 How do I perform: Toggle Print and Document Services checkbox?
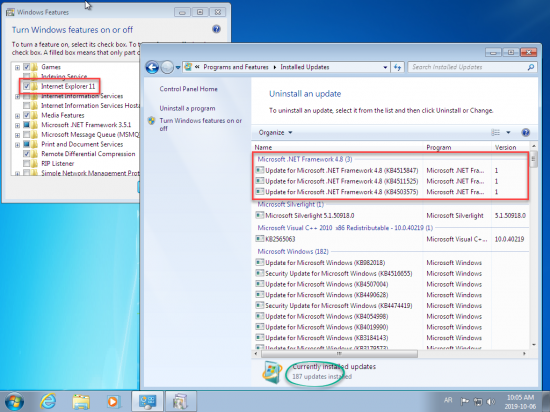coord(27,144)
